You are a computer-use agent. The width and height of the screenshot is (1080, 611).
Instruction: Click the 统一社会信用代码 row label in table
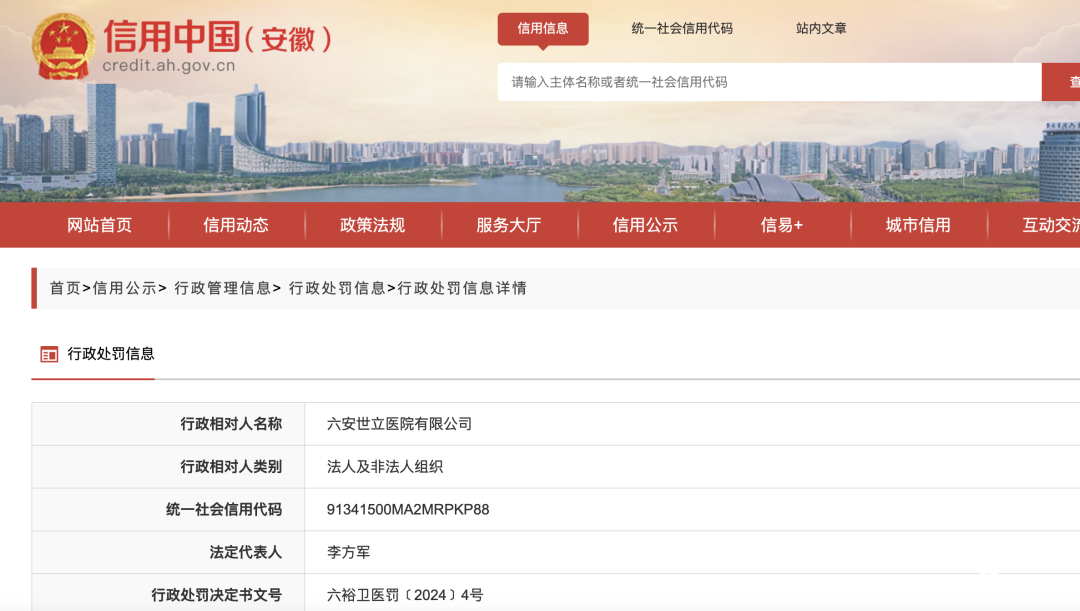point(224,510)
